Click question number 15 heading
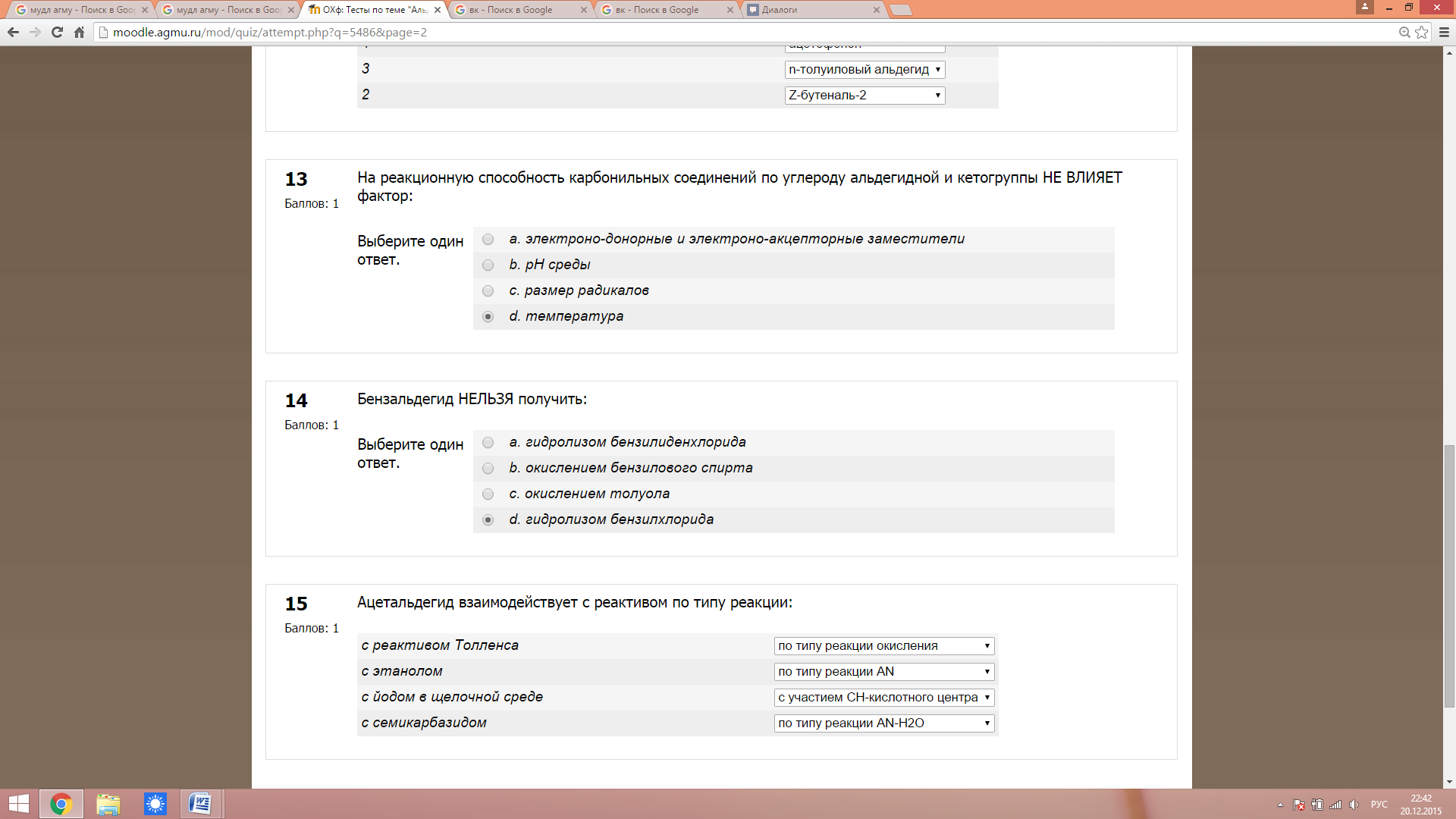Viewport: 1456px width, 819px height. point(296,604)
